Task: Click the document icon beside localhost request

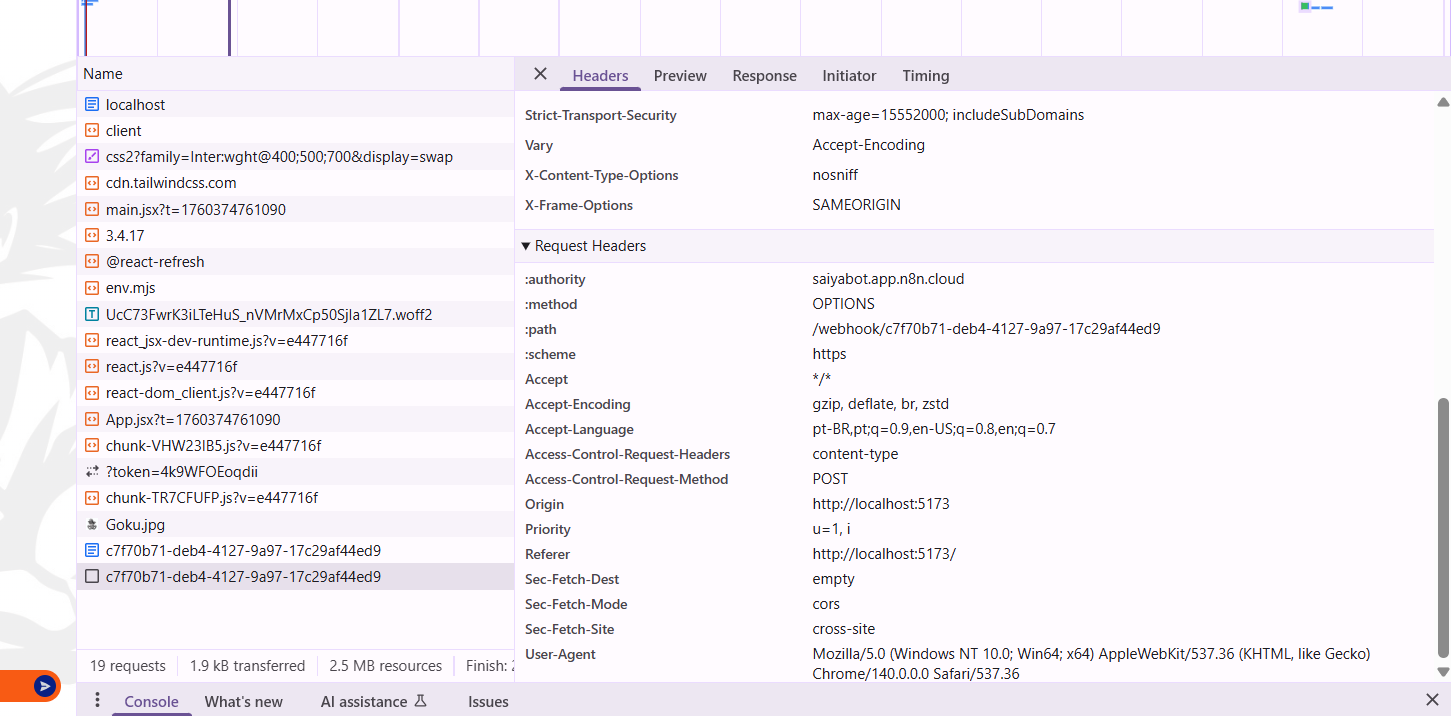Action: click(x=92, y=105)
